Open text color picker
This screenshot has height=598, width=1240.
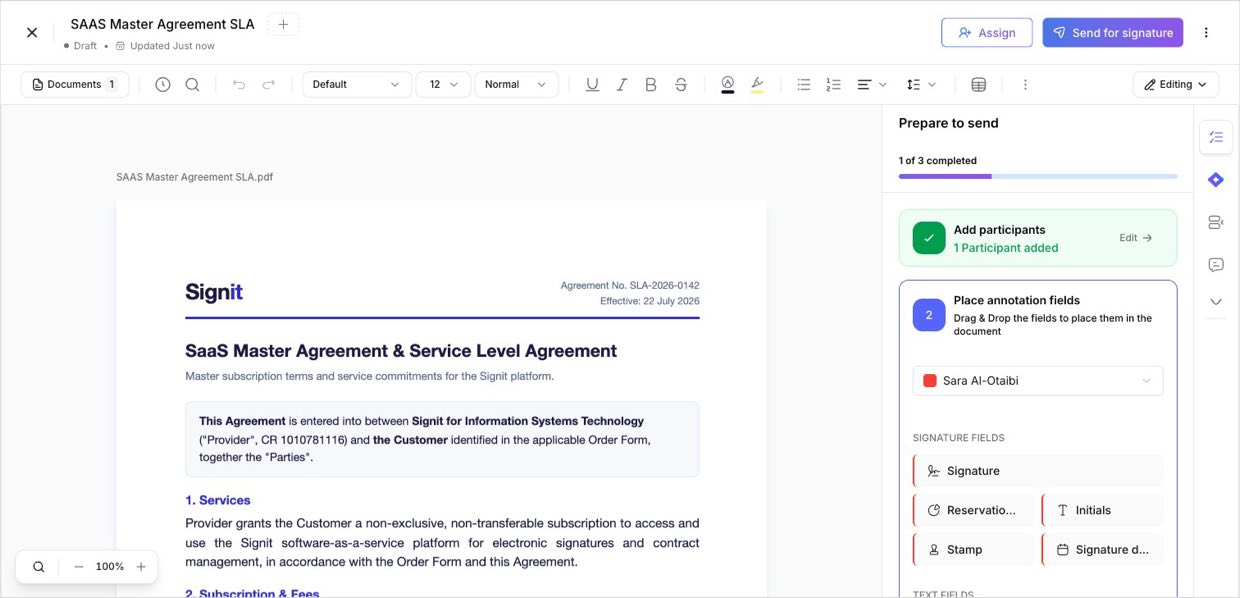click(x=728, y=85)
